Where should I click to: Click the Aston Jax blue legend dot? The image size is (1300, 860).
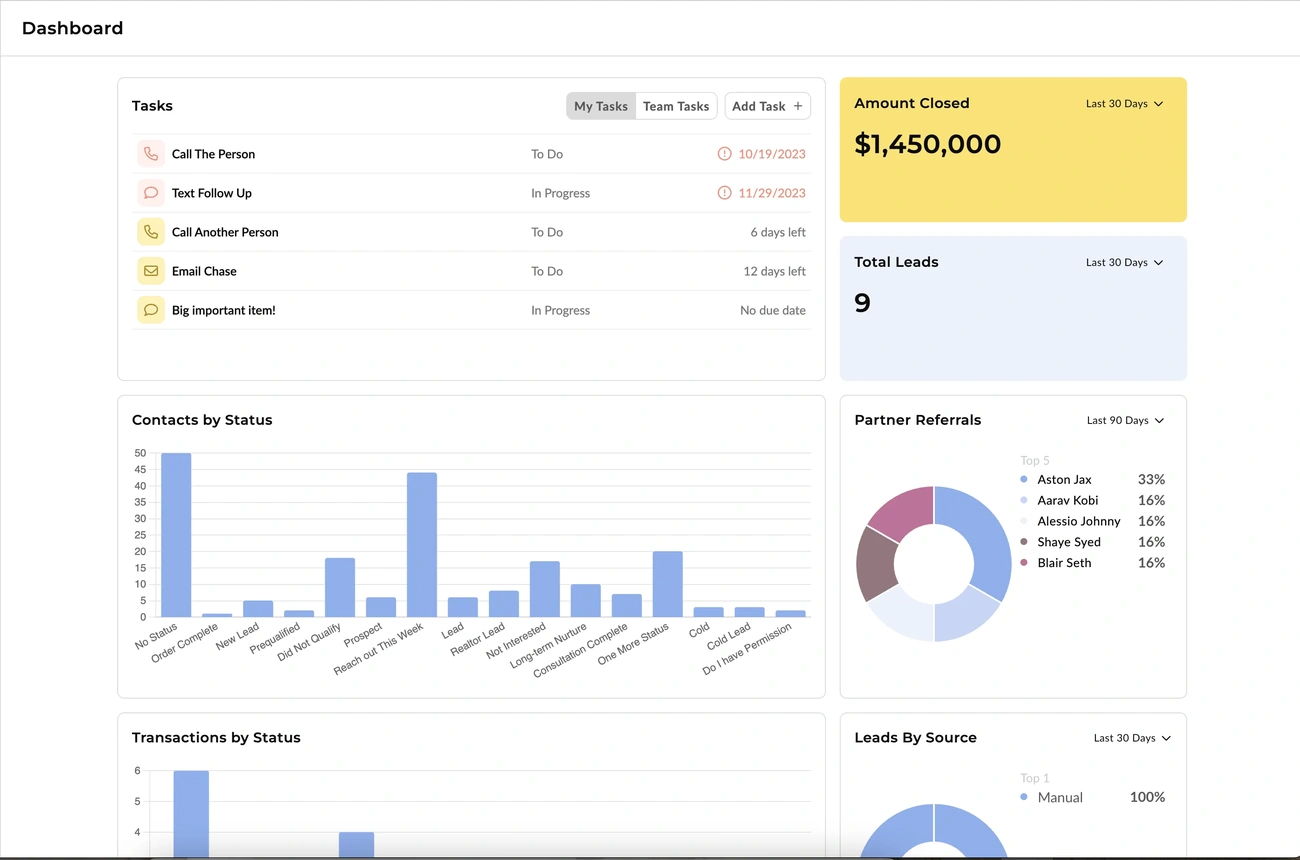pos(1024,480)
